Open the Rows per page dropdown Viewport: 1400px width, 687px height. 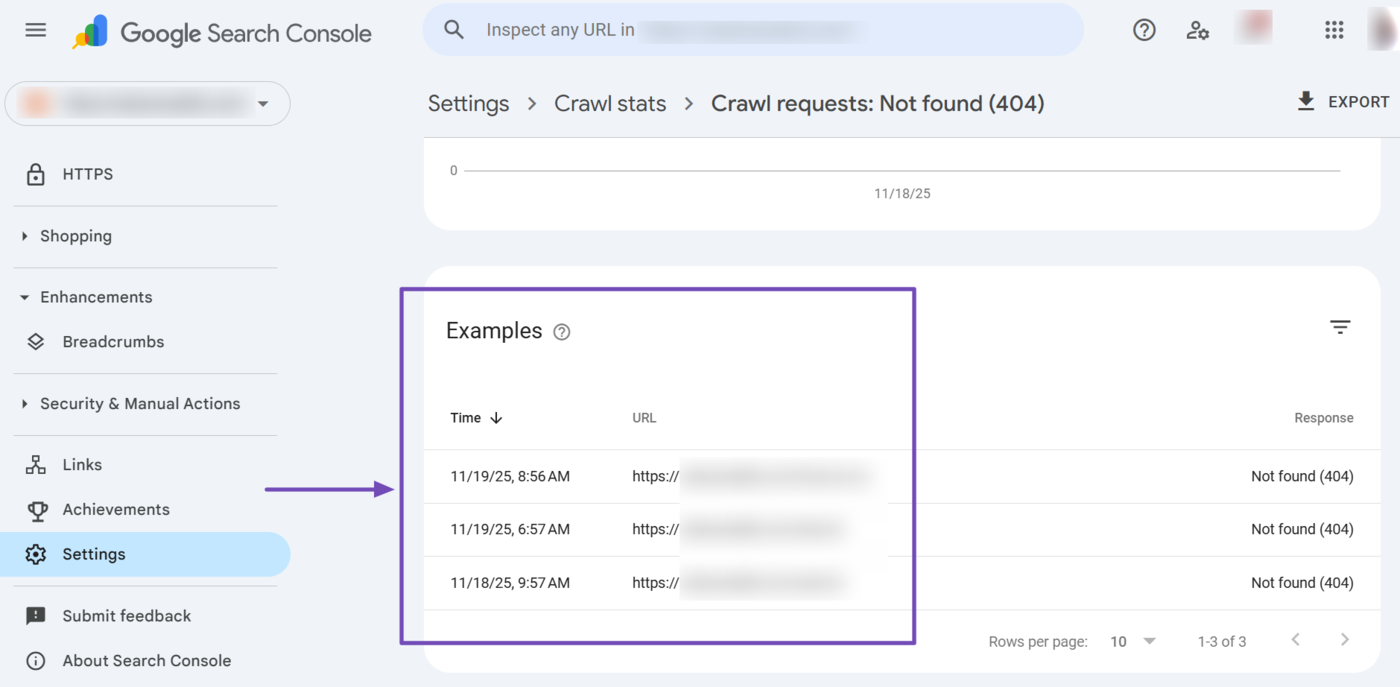[x=1132, y=641]
